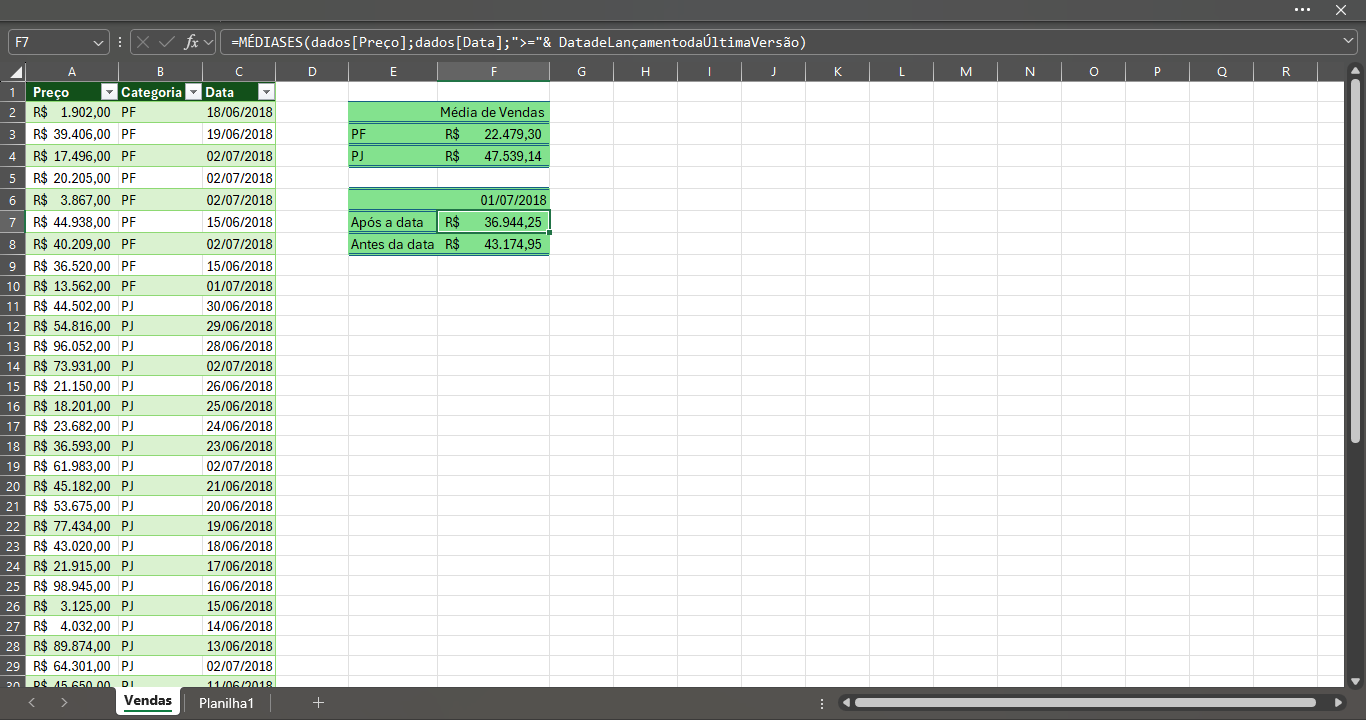The height and width of the screenshot is (720, 1366).
Task: Select date cell 30/06/2018
Action: (x=239, y=306)
